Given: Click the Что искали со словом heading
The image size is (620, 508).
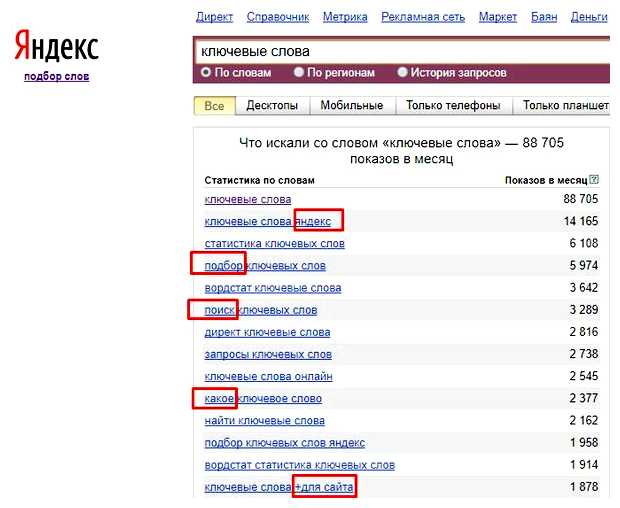Looking at the screenshot, I should tap(401, 151).
